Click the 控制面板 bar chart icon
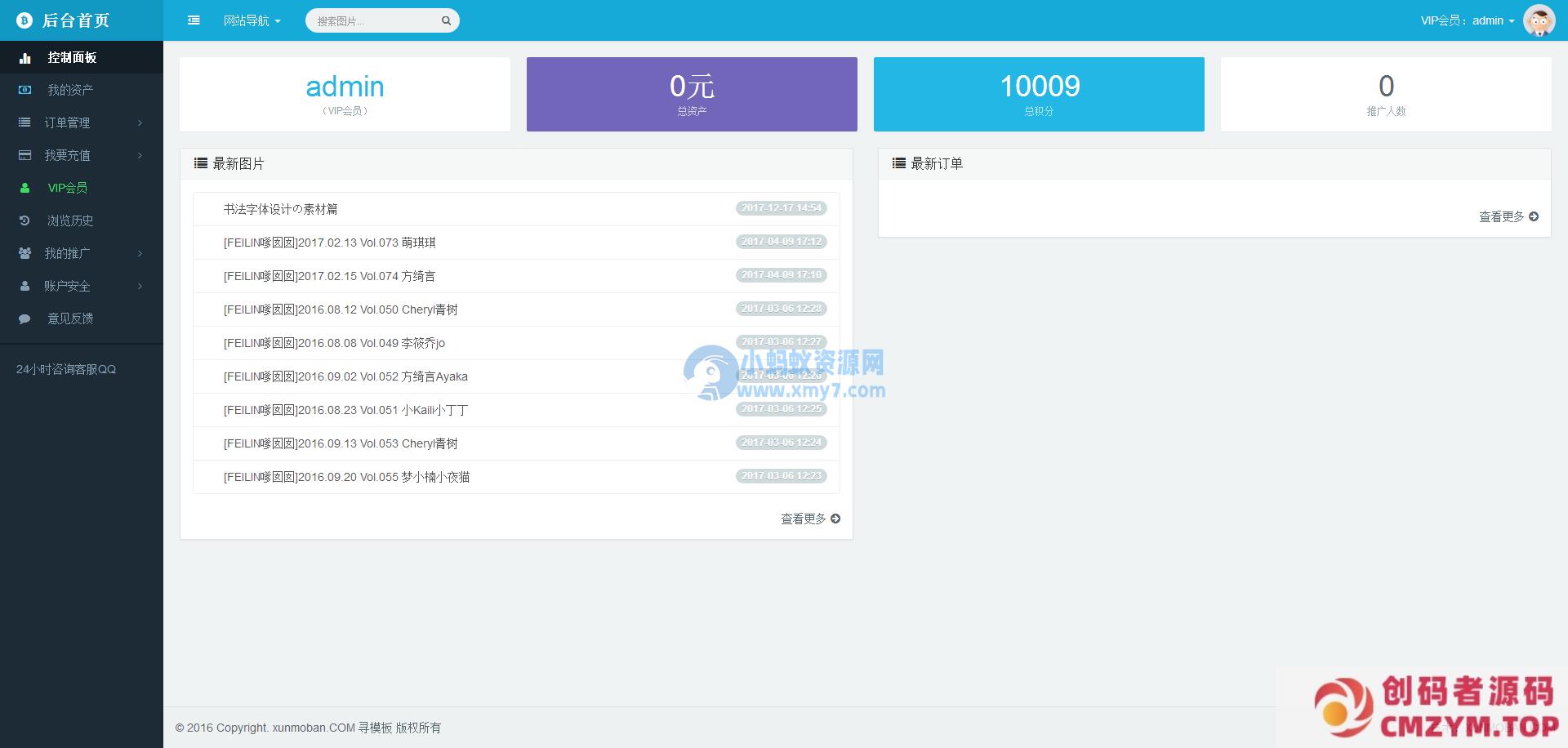1568x748 pixels. click(25, 58)
